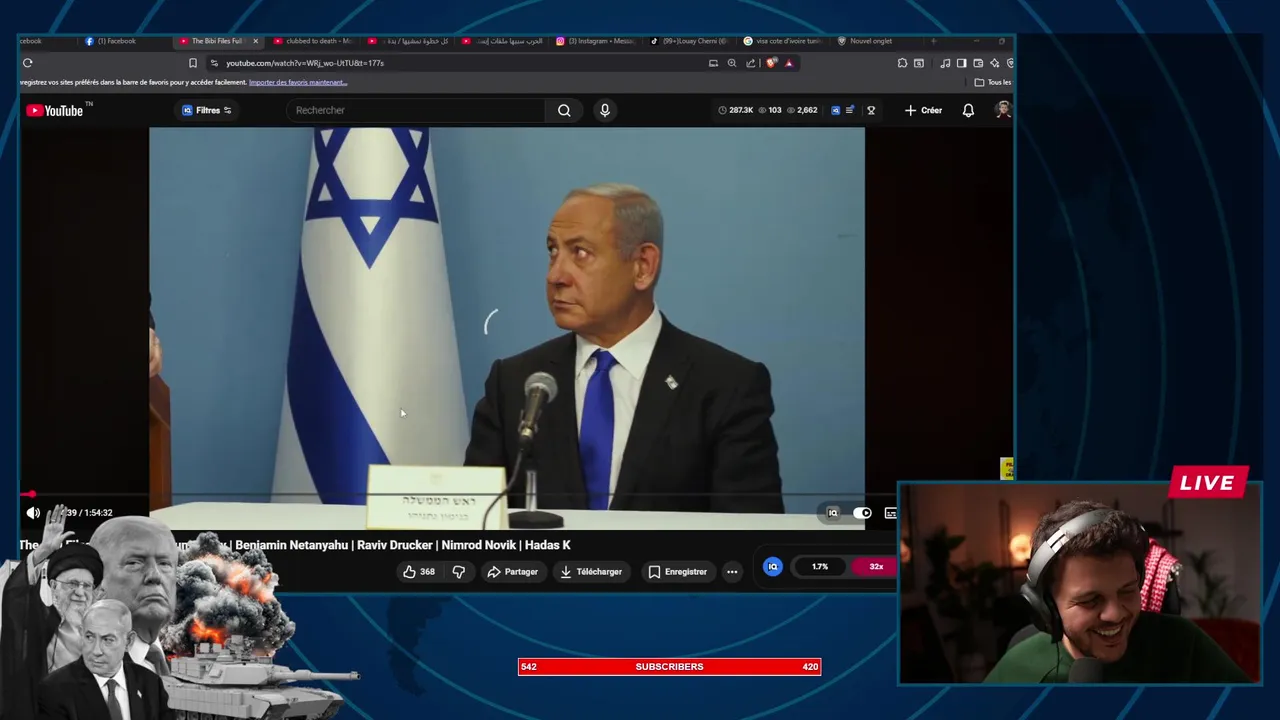Toggle the browser sidebar panel icon
This screenshot has height=720, width=1280.
coord(961,63)
